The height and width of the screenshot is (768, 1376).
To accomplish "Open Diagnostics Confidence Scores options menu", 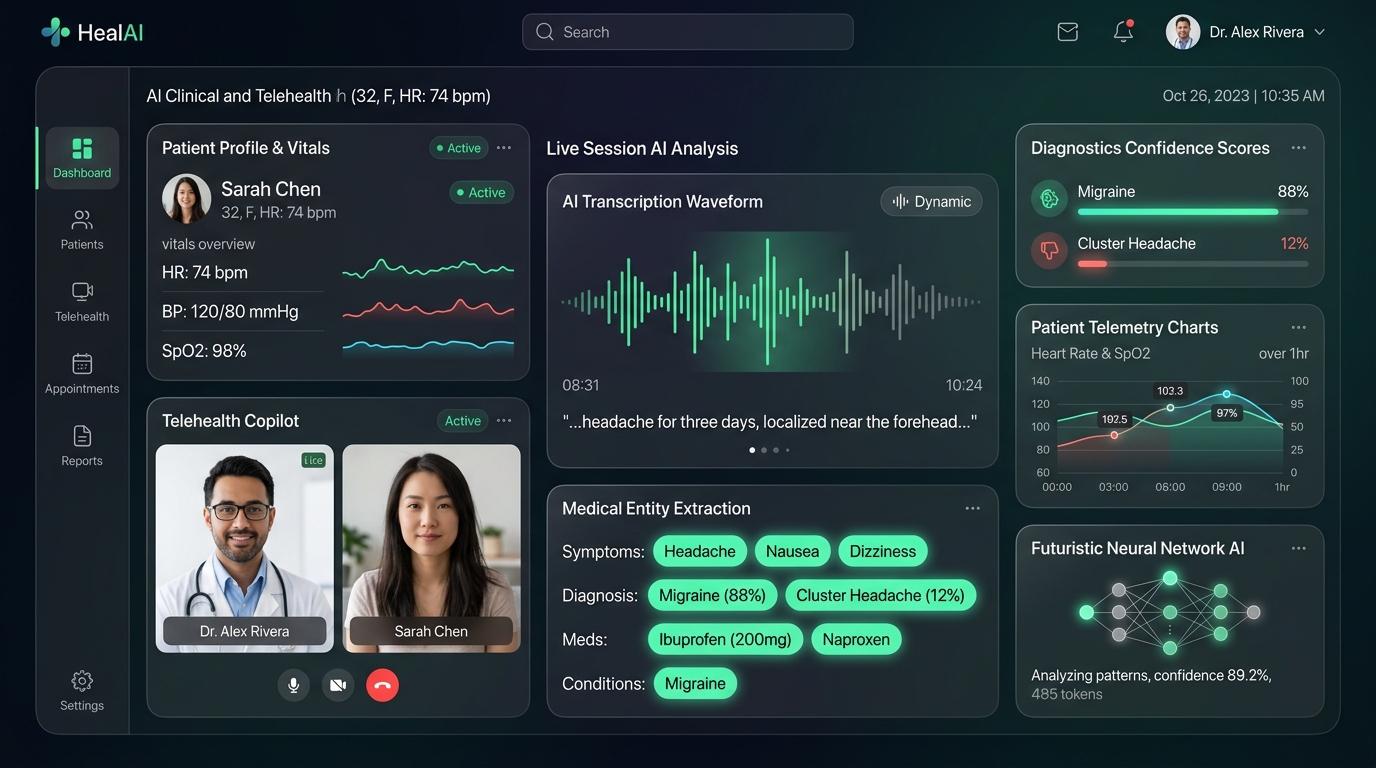I will pyautogui.click(x=1298, y=148).
